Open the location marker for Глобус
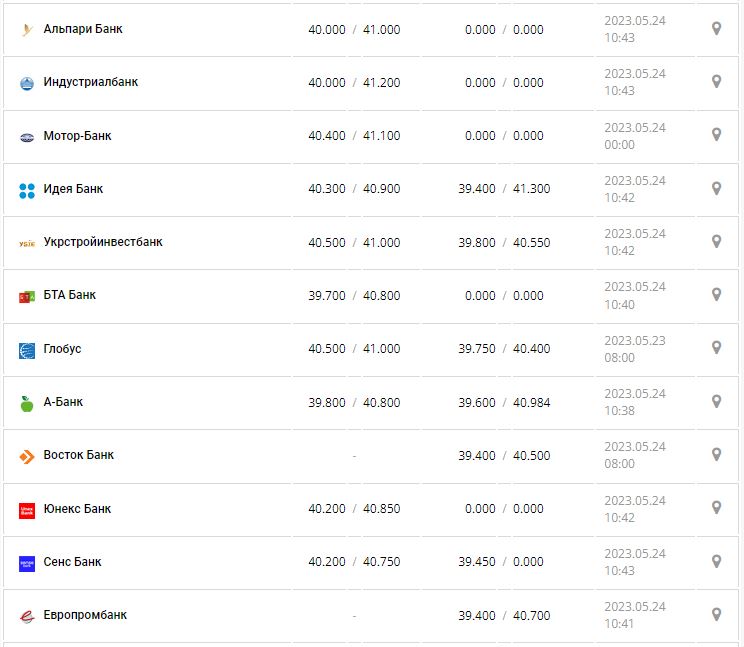 [x=716, y=347]
